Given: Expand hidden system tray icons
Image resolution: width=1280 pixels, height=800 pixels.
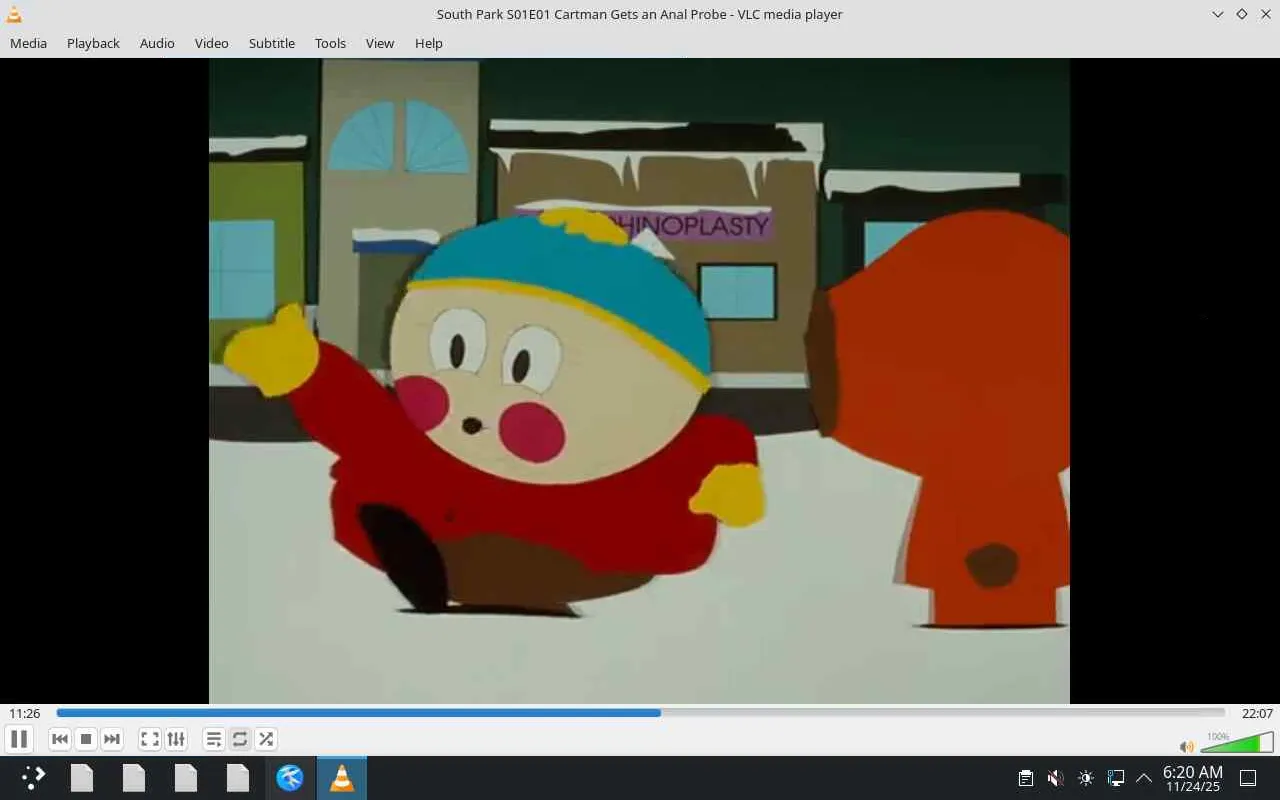Looking at the screenshot, I should pyautogui.click(x=1144, y=778).
